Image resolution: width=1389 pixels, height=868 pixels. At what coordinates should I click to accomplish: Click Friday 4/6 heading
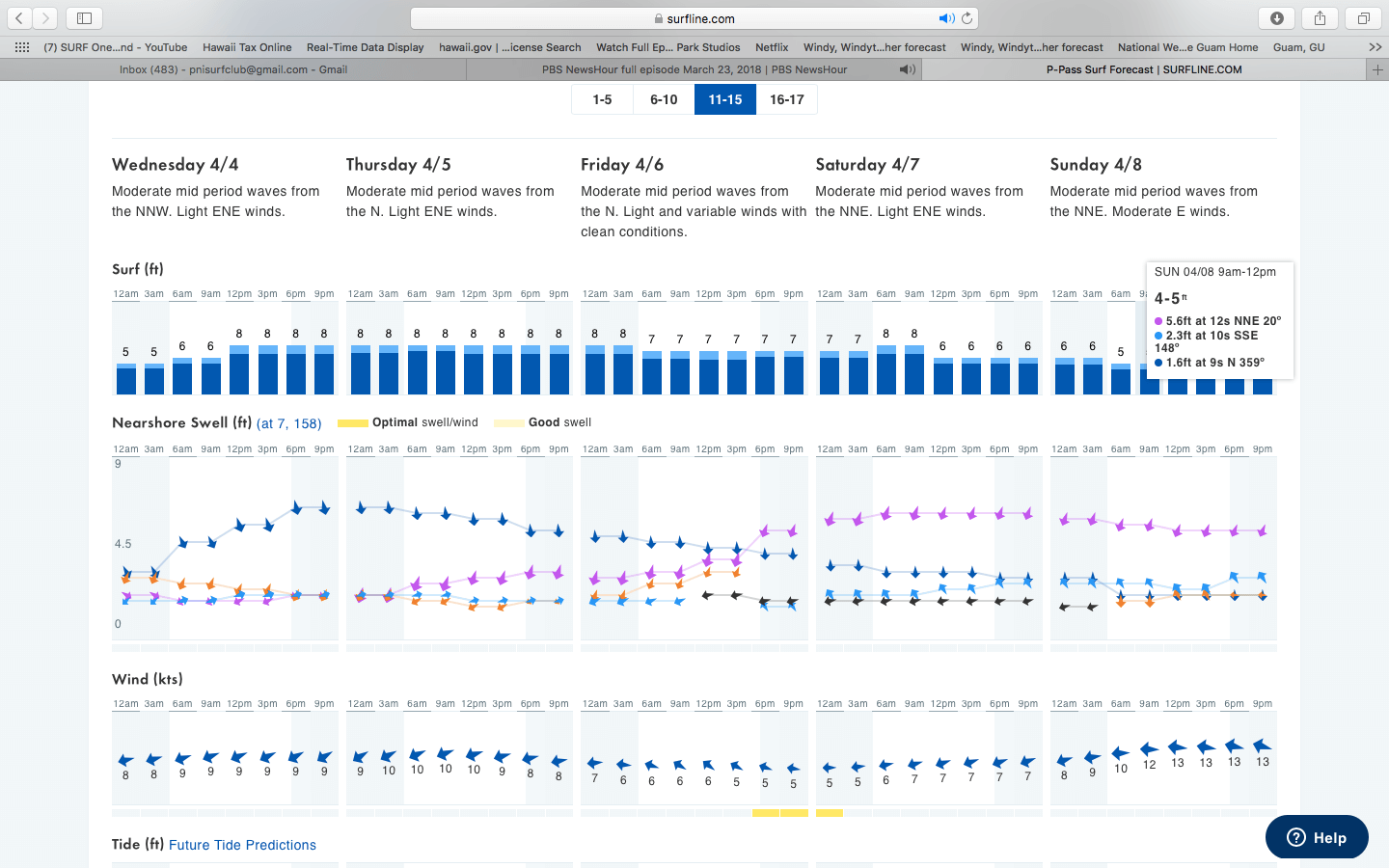point(622,165)
